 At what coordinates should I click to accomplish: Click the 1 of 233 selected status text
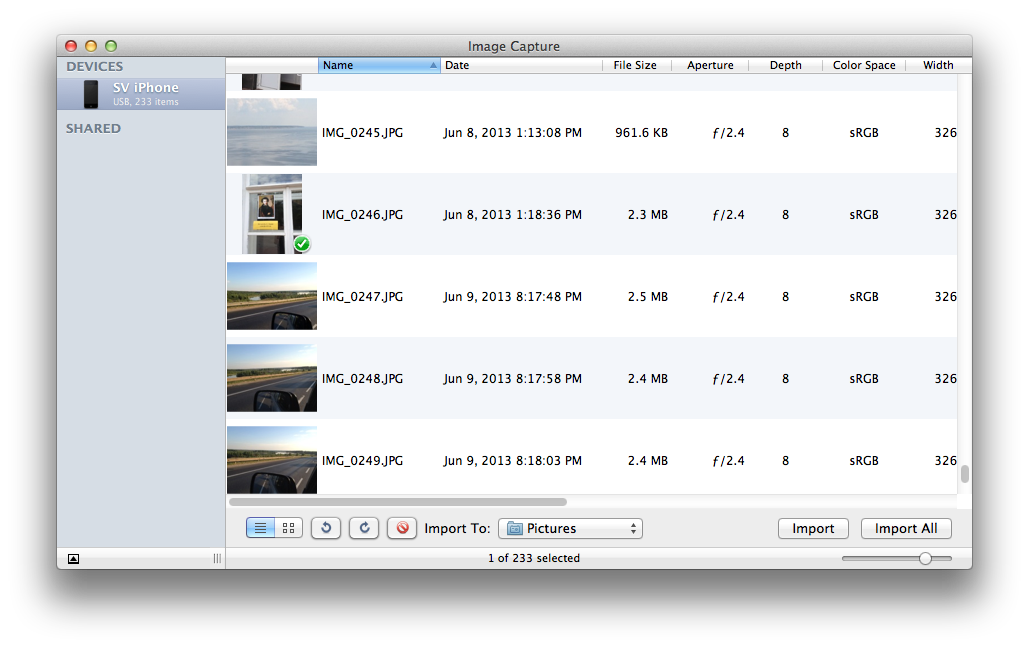534,558
